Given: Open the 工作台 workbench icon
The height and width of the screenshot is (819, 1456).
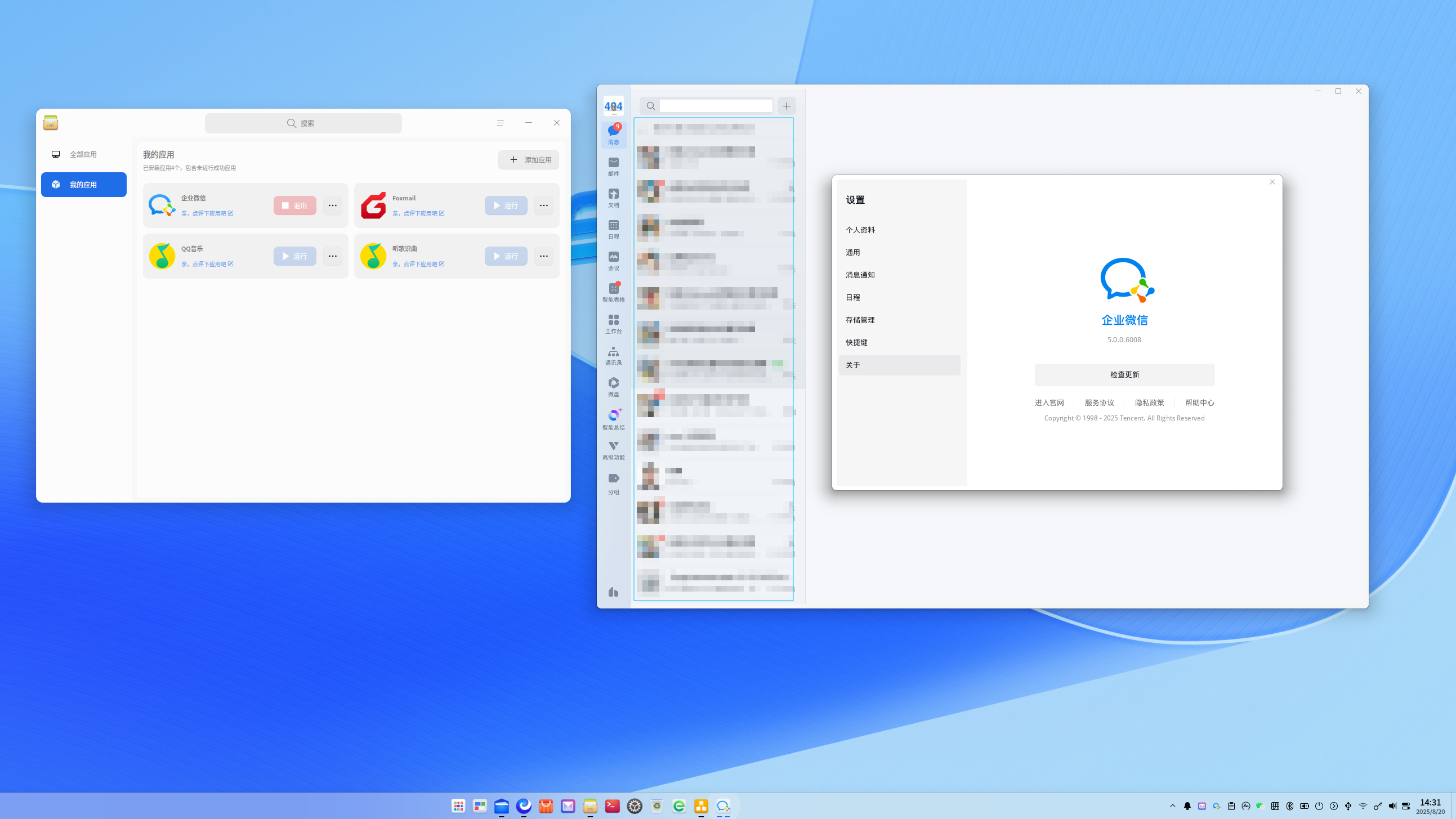Looking at the screenshot, I should [x=613, y=324].
